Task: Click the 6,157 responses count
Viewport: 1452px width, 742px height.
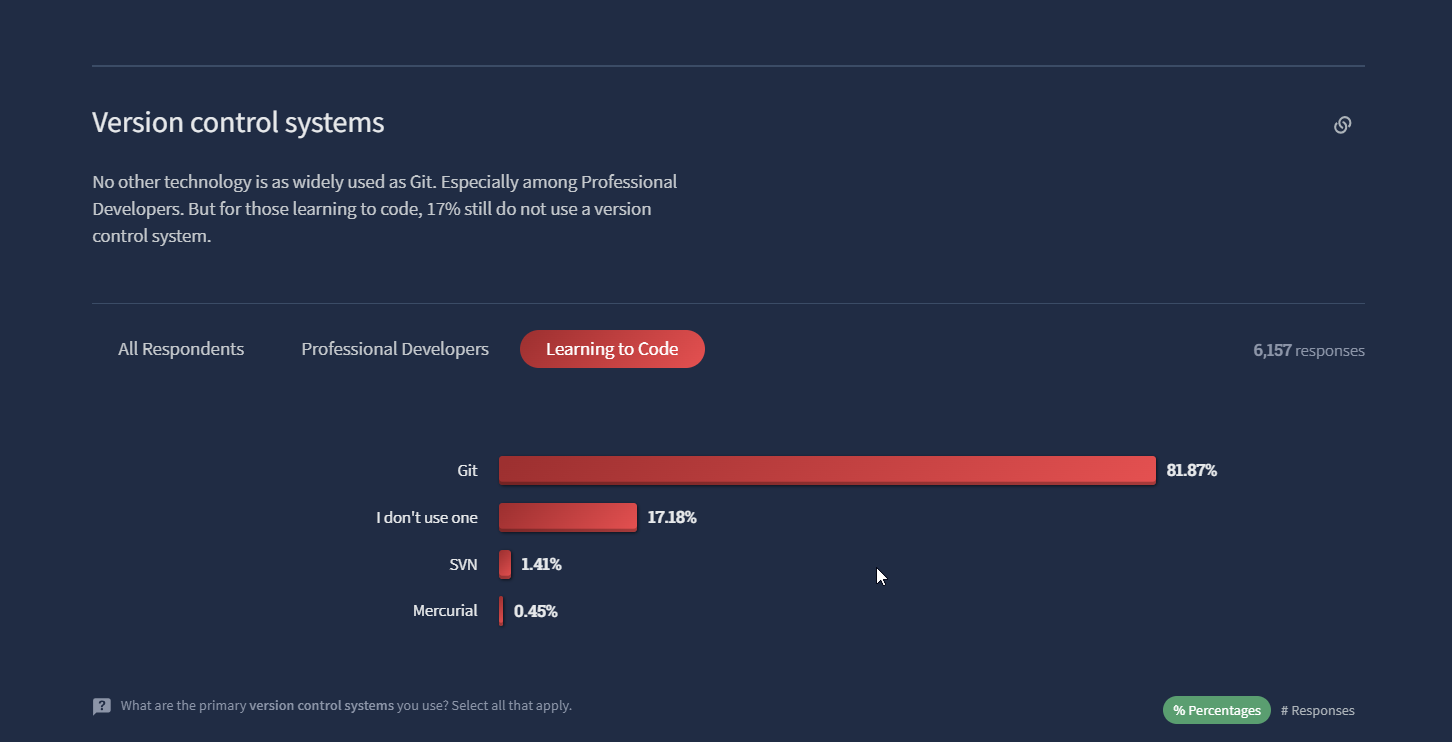Action: coord(1308,350)
